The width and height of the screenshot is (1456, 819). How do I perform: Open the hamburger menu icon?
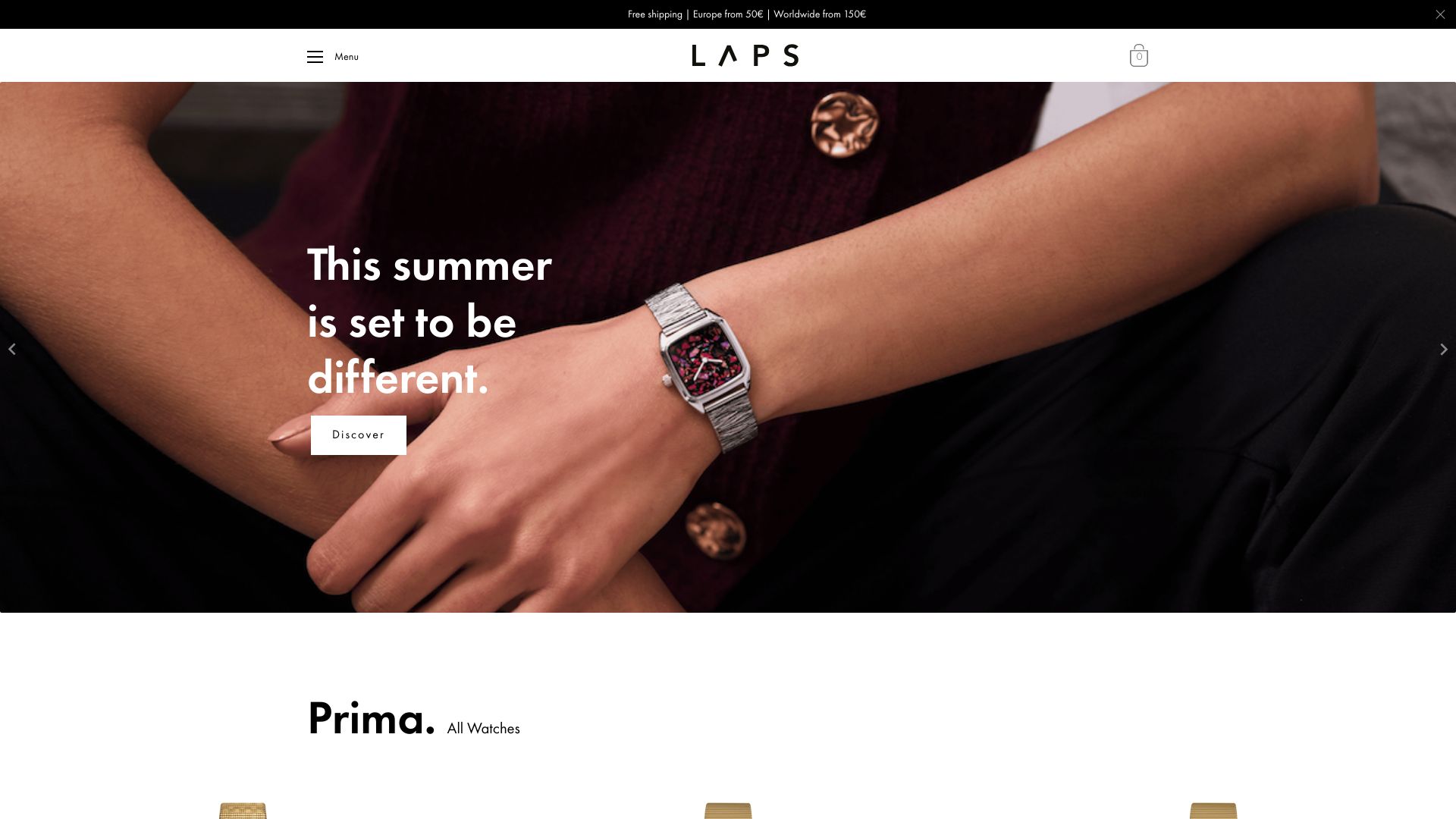(315, 57)
